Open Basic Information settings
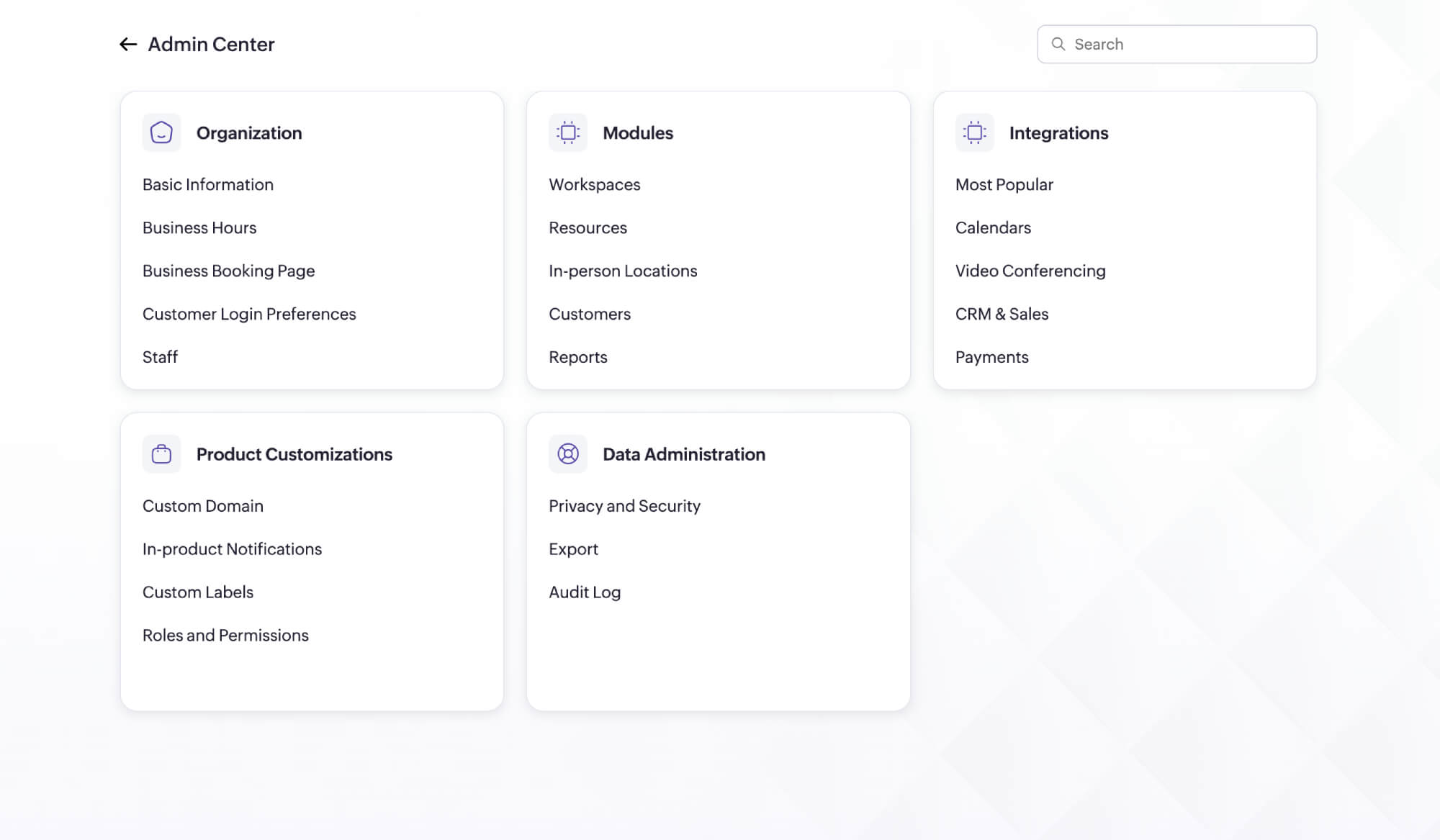The image size is (1440, 840). (208, 185)
